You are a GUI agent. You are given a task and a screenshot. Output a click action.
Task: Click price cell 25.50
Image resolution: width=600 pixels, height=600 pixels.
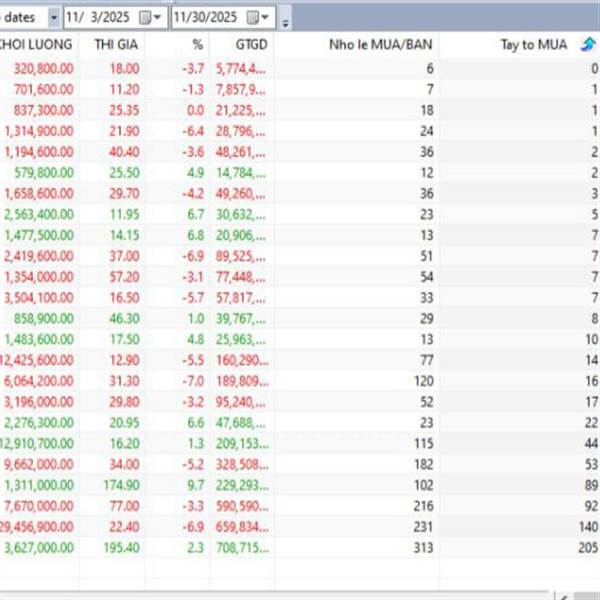point(124,173)
